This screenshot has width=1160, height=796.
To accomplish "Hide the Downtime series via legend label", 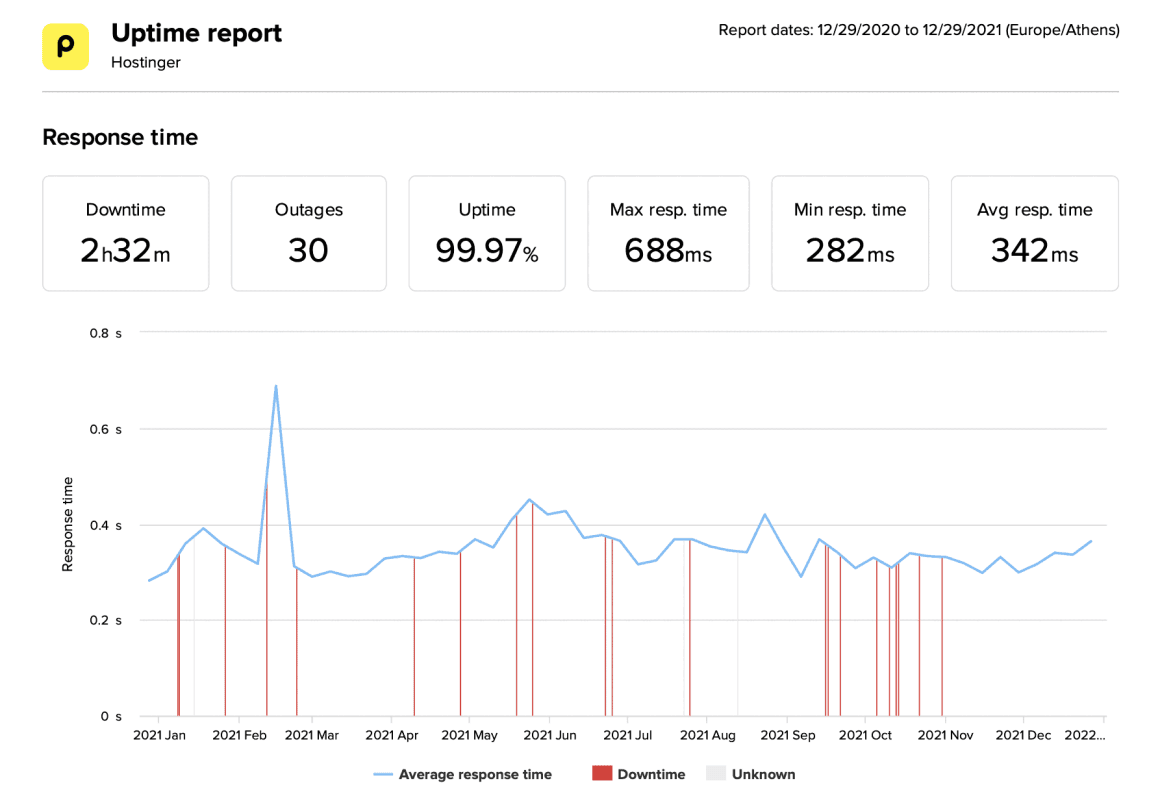I will click(x=651, y=774).
